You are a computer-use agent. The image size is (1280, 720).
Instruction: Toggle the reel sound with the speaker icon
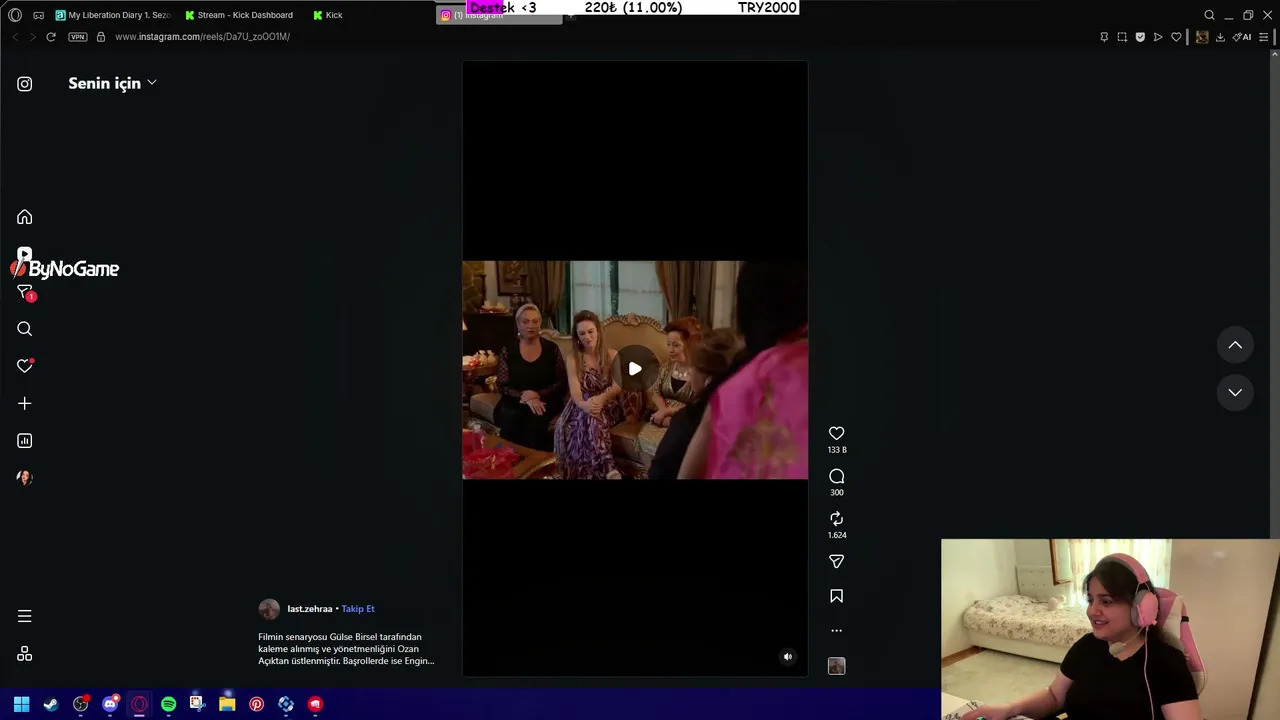tap(788, 657)
